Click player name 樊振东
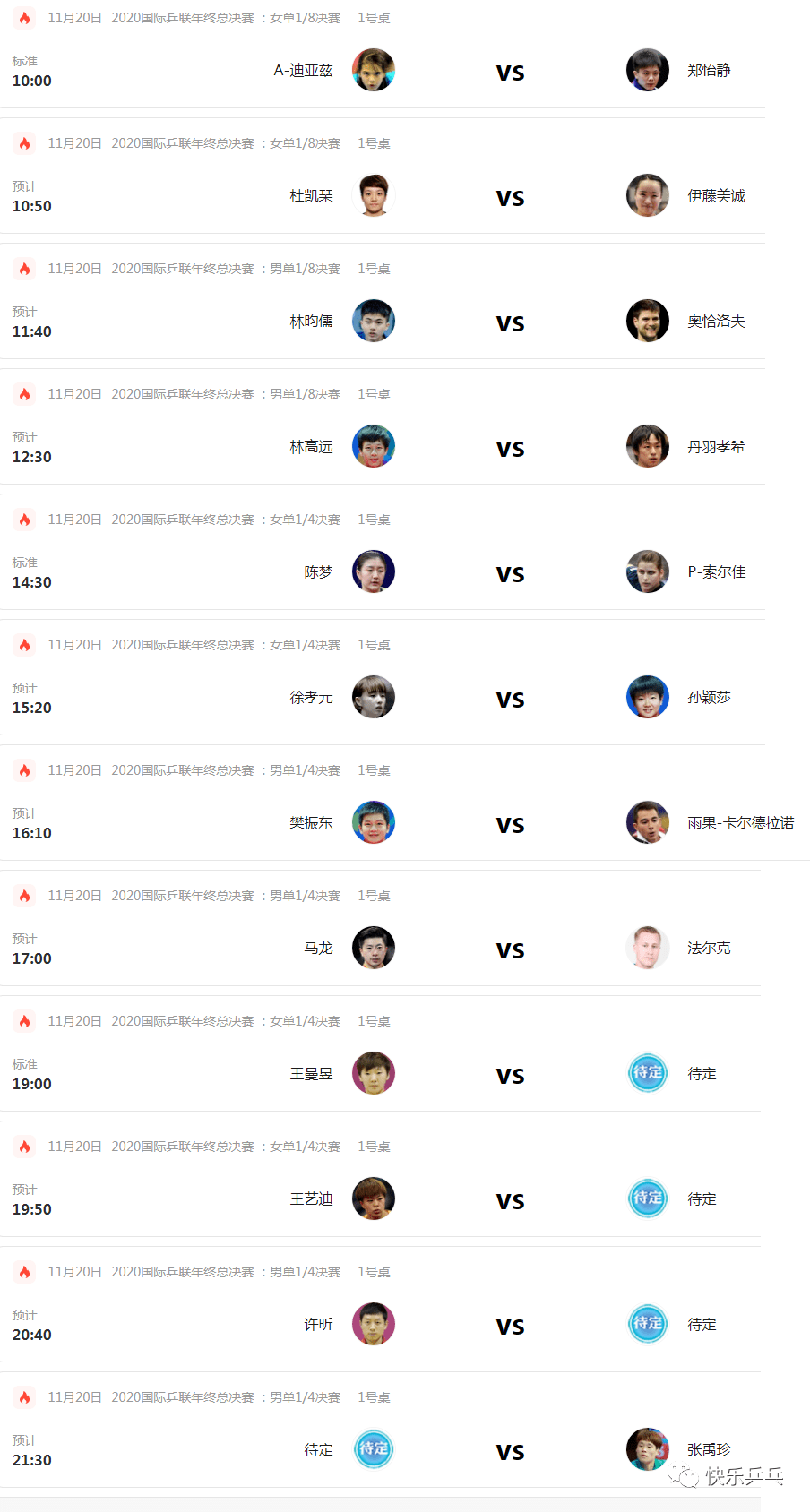 click(311, 822)
